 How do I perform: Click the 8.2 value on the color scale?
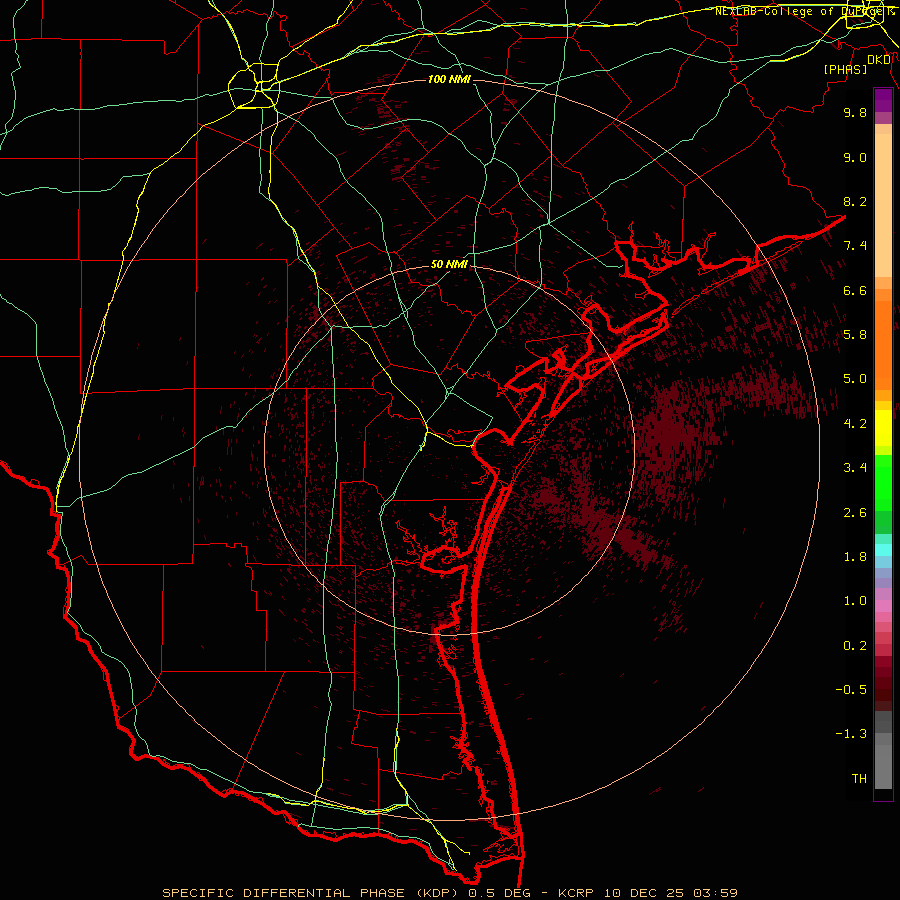855,201
